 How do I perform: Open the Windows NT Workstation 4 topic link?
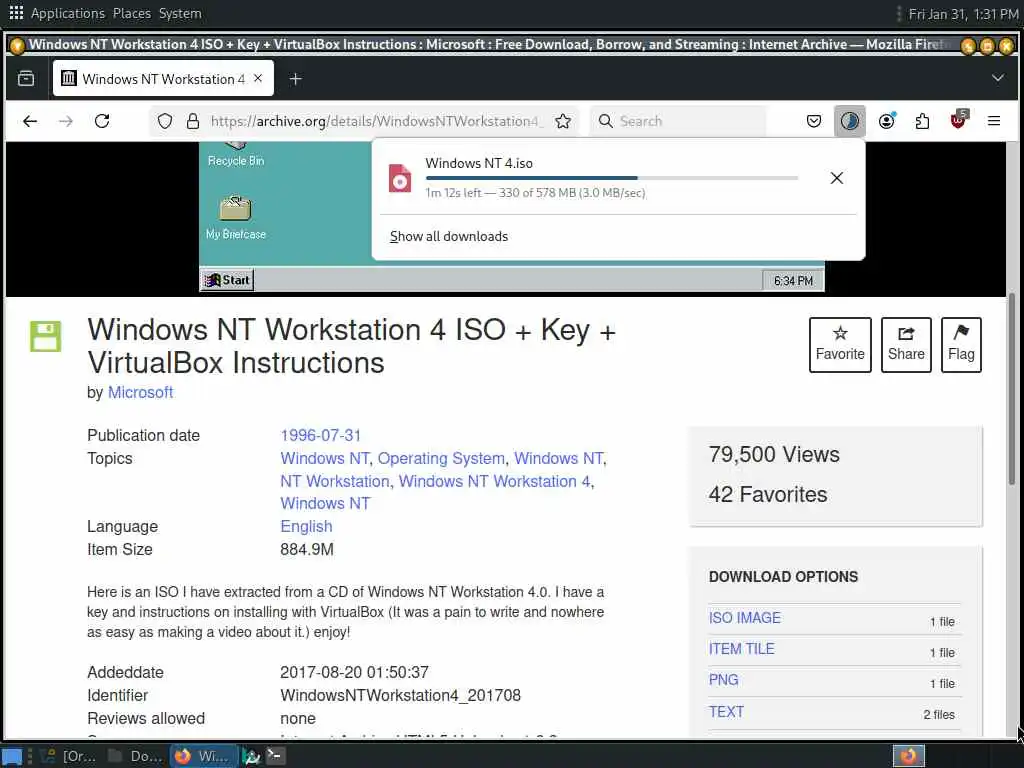point(494,481)
